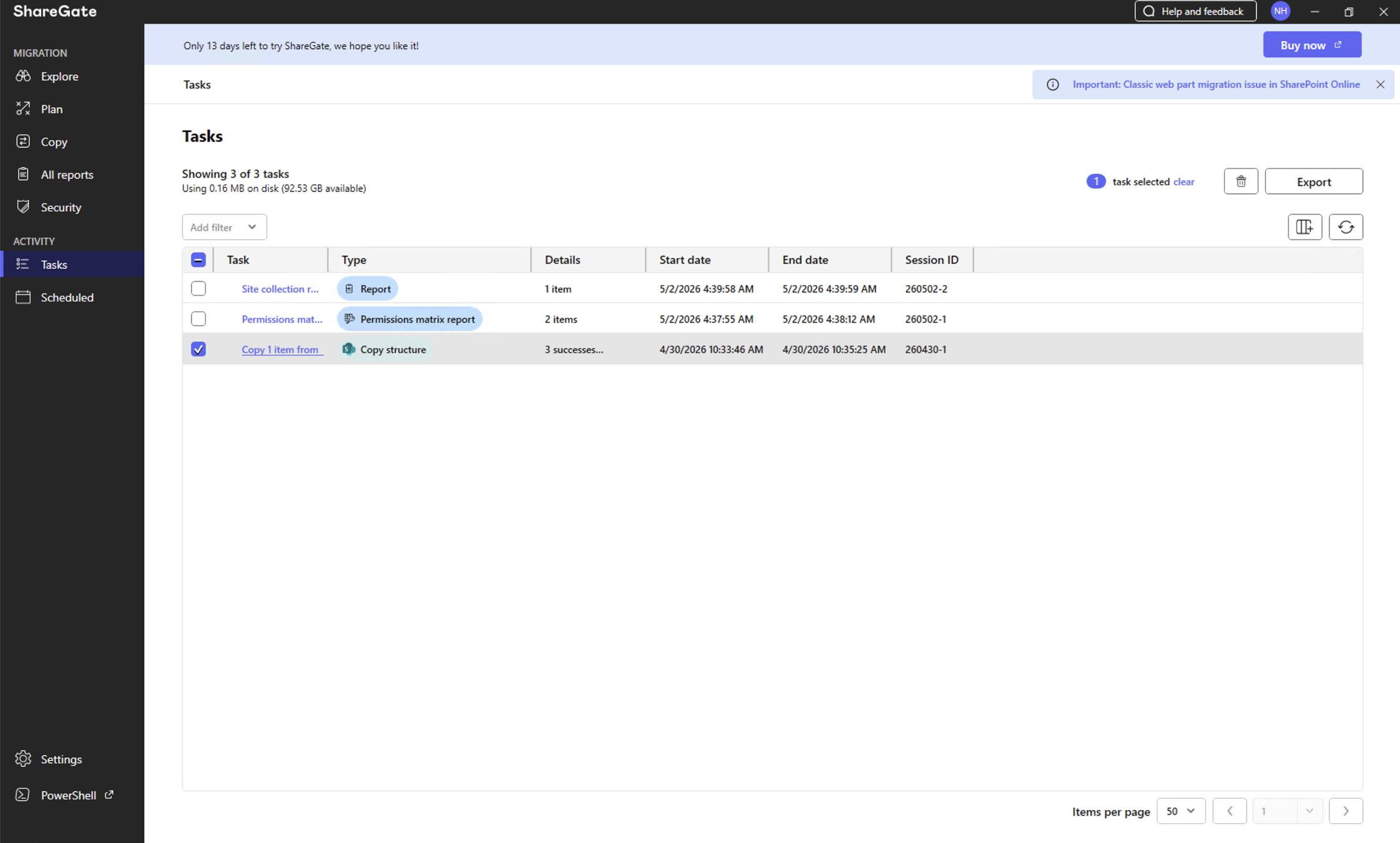Image resolution: width=1400 pixels, height=843 pixels.
Task: Open the column chooser icon
Action: pyautogui.click(x=1305, y=227)
